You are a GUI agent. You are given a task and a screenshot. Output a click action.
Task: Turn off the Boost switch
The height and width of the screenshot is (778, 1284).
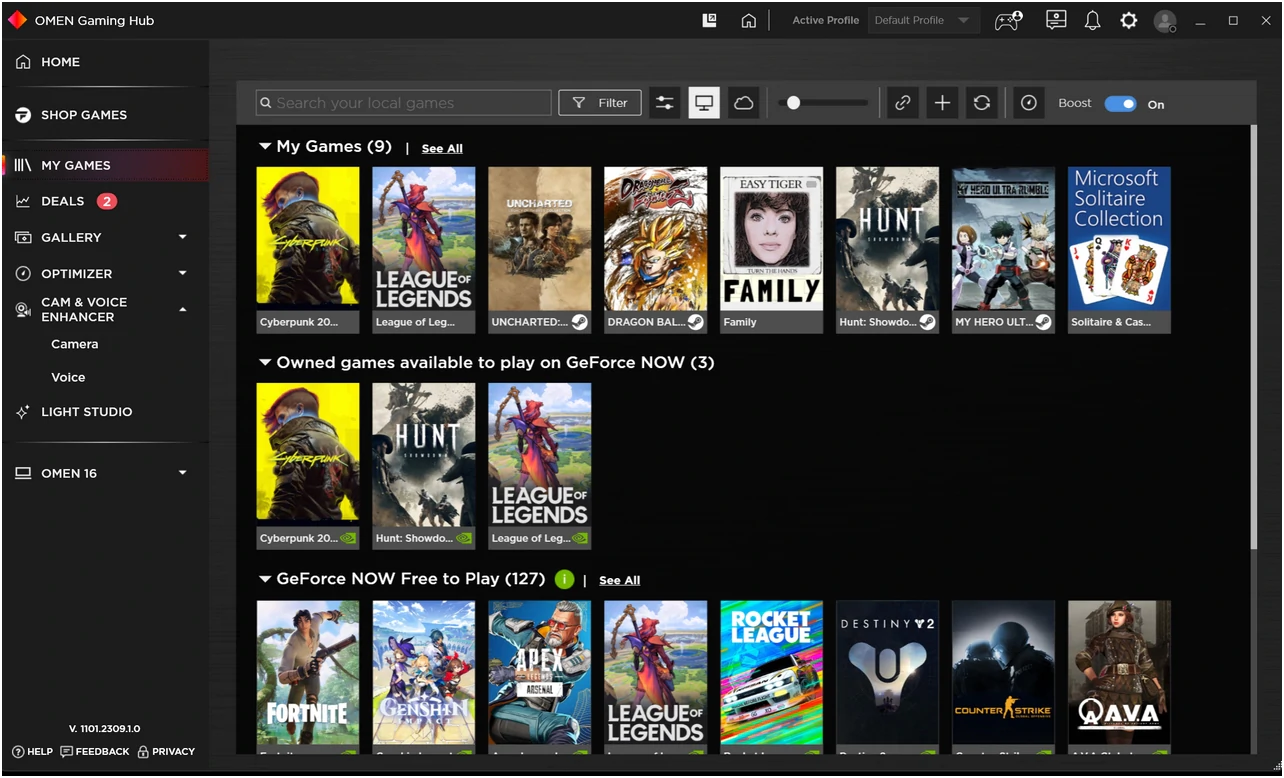(1120, 104)
